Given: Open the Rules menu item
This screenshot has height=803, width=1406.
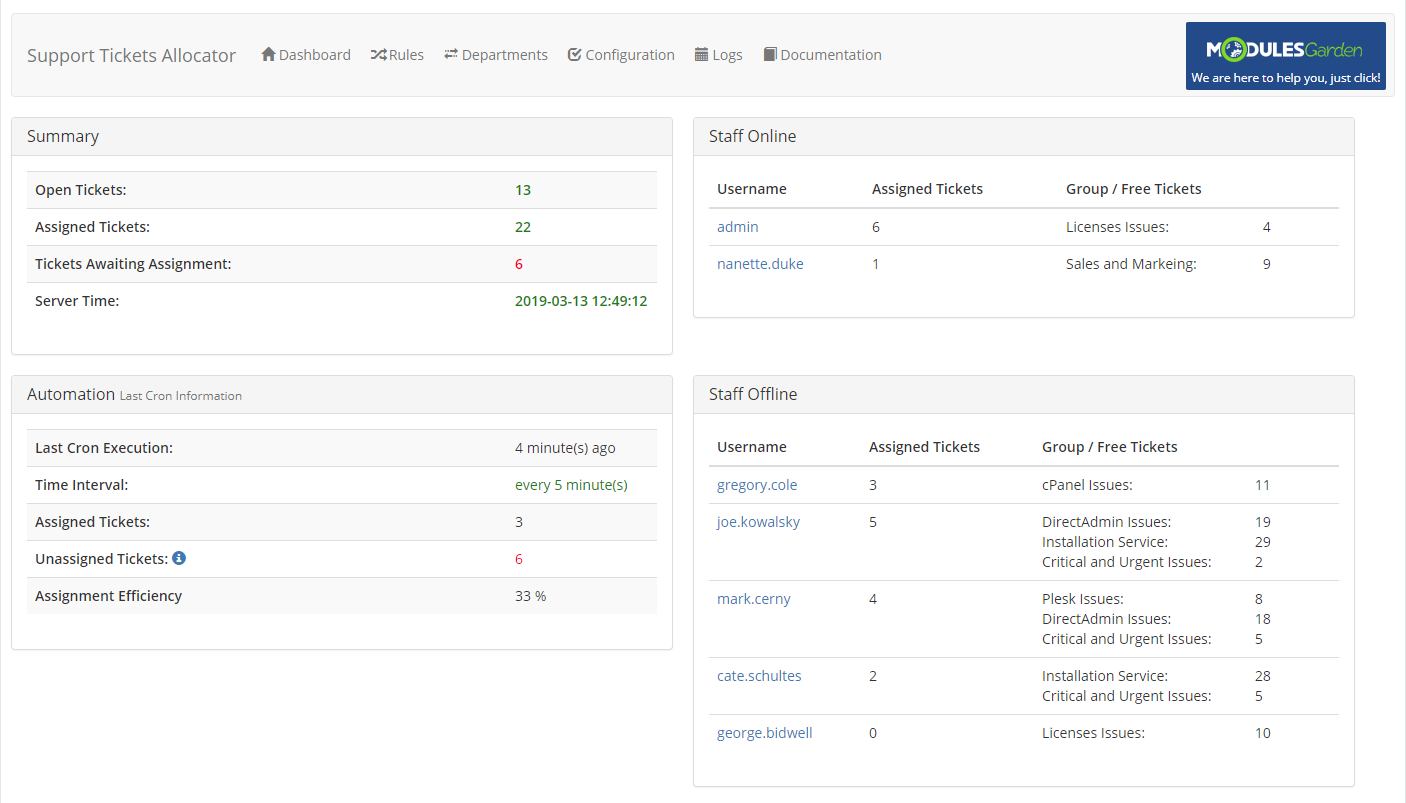Looking at the screenshot, I should pyautogui.click(x=406, y=55).
